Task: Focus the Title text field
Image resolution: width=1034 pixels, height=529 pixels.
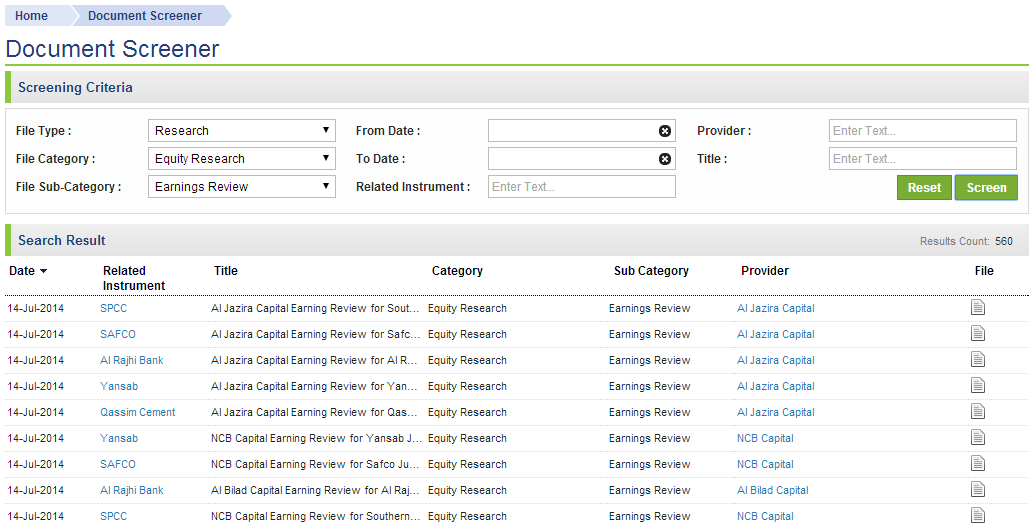Action: click(x=923, y=159)
